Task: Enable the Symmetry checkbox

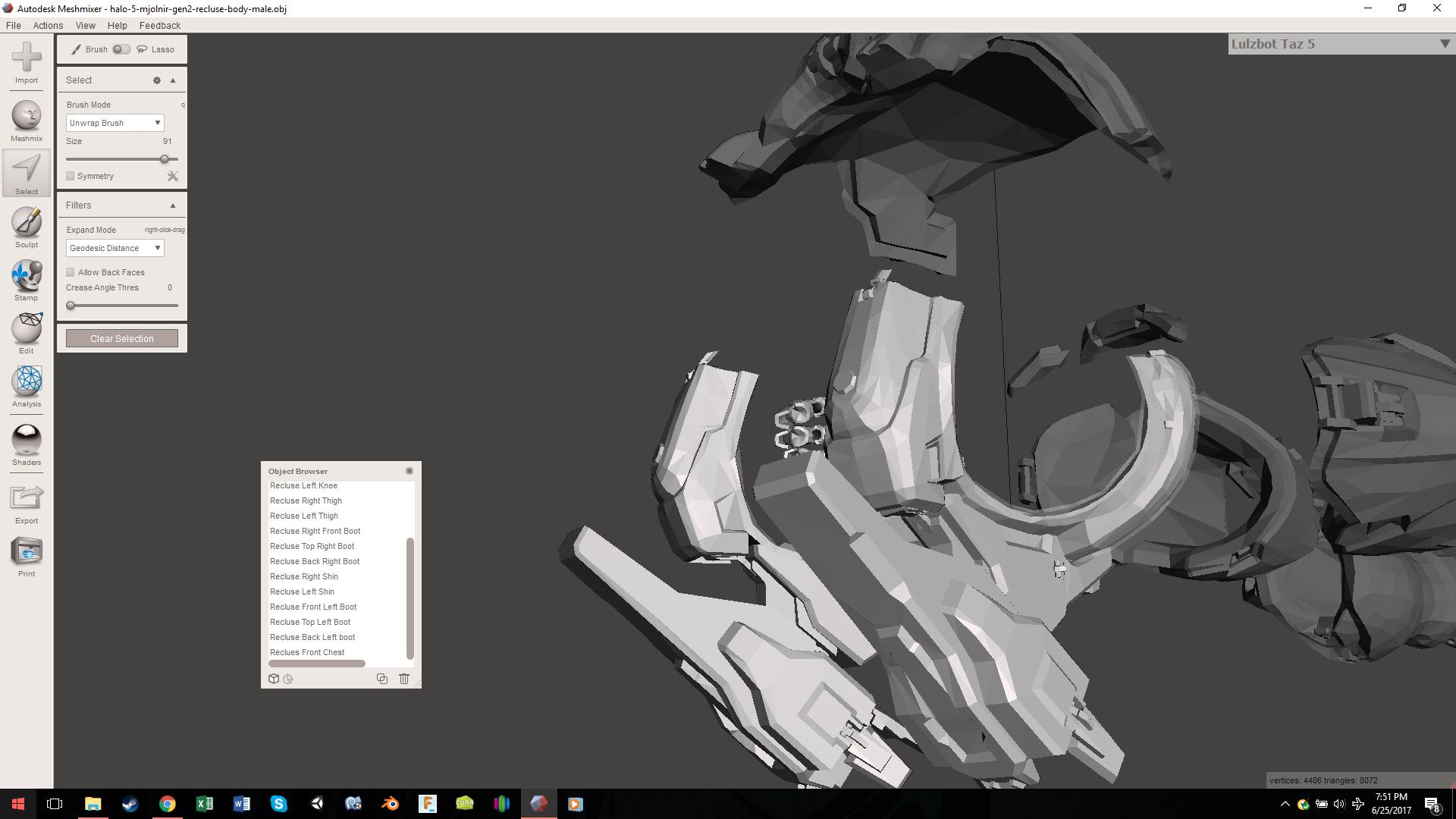Action: coord(71,176)
